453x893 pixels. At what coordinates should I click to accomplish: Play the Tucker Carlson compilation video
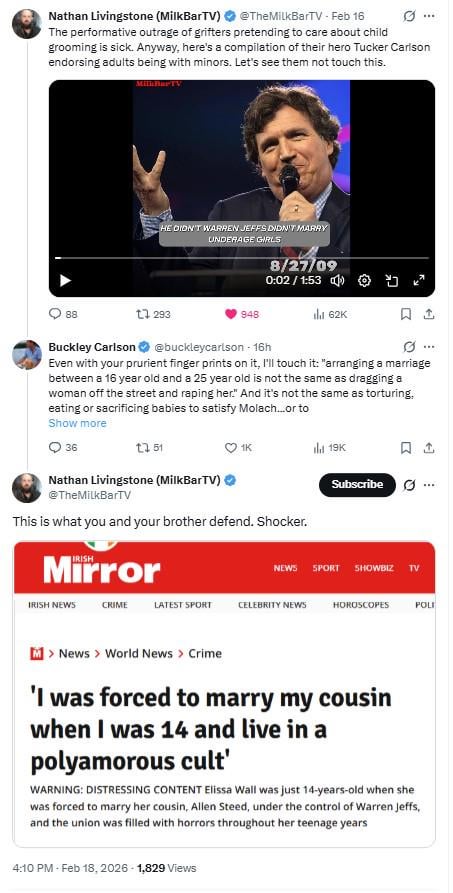[65, 280]
